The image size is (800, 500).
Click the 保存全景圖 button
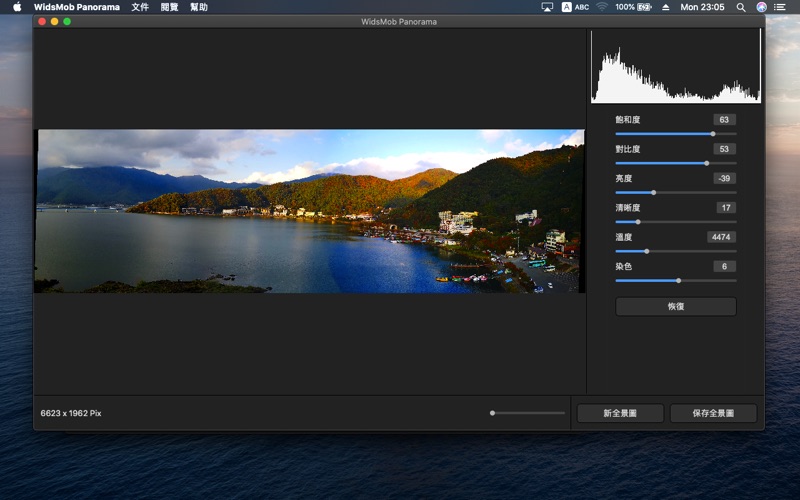point(713,413)
